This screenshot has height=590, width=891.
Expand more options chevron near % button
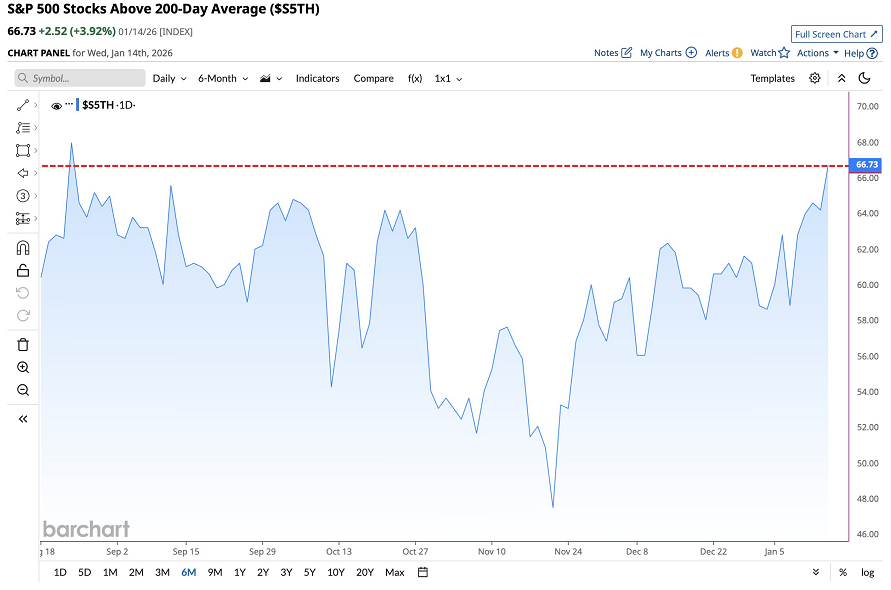tap(816, 572)
